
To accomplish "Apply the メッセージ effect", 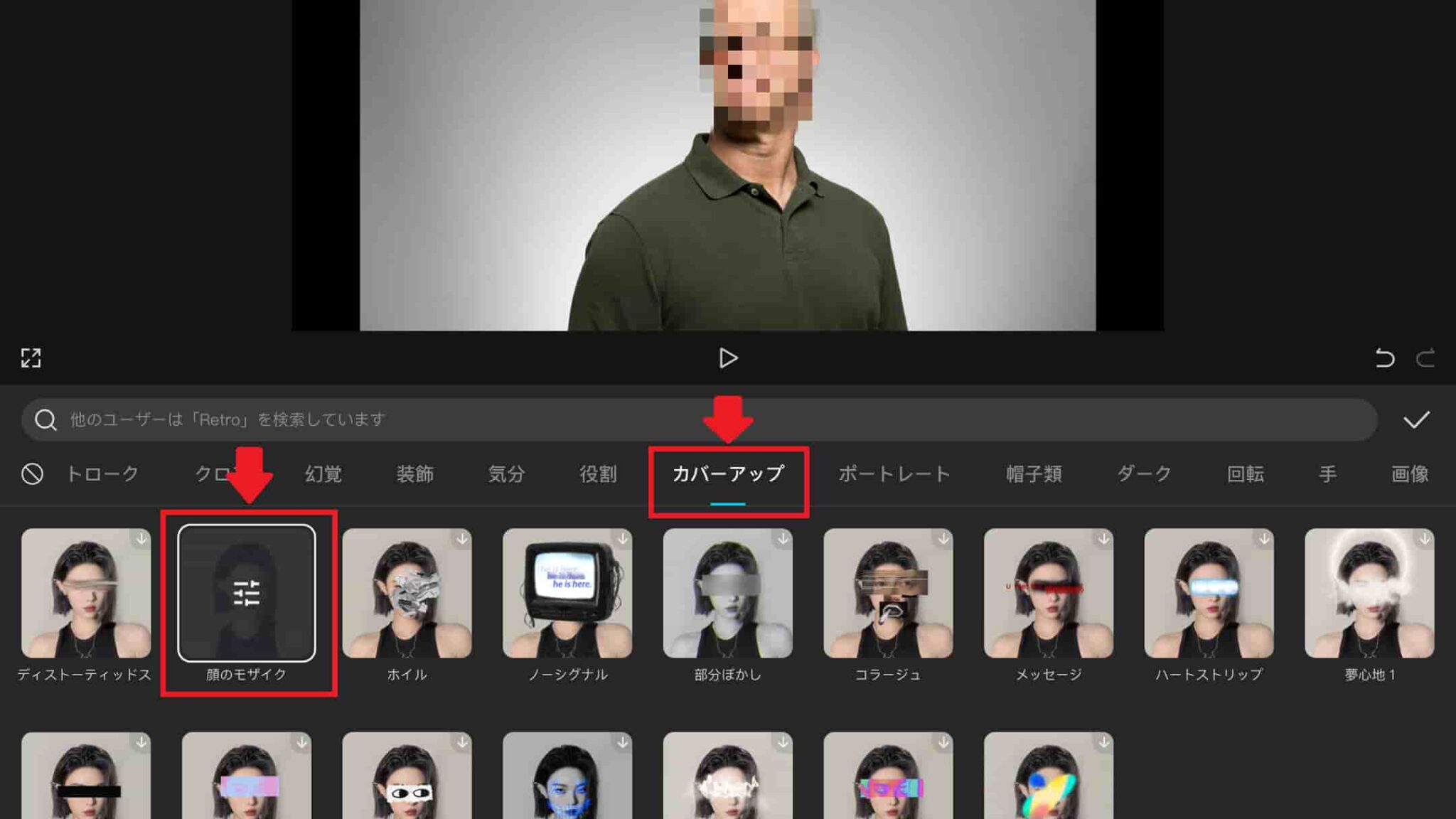I will pos(1049,593).
